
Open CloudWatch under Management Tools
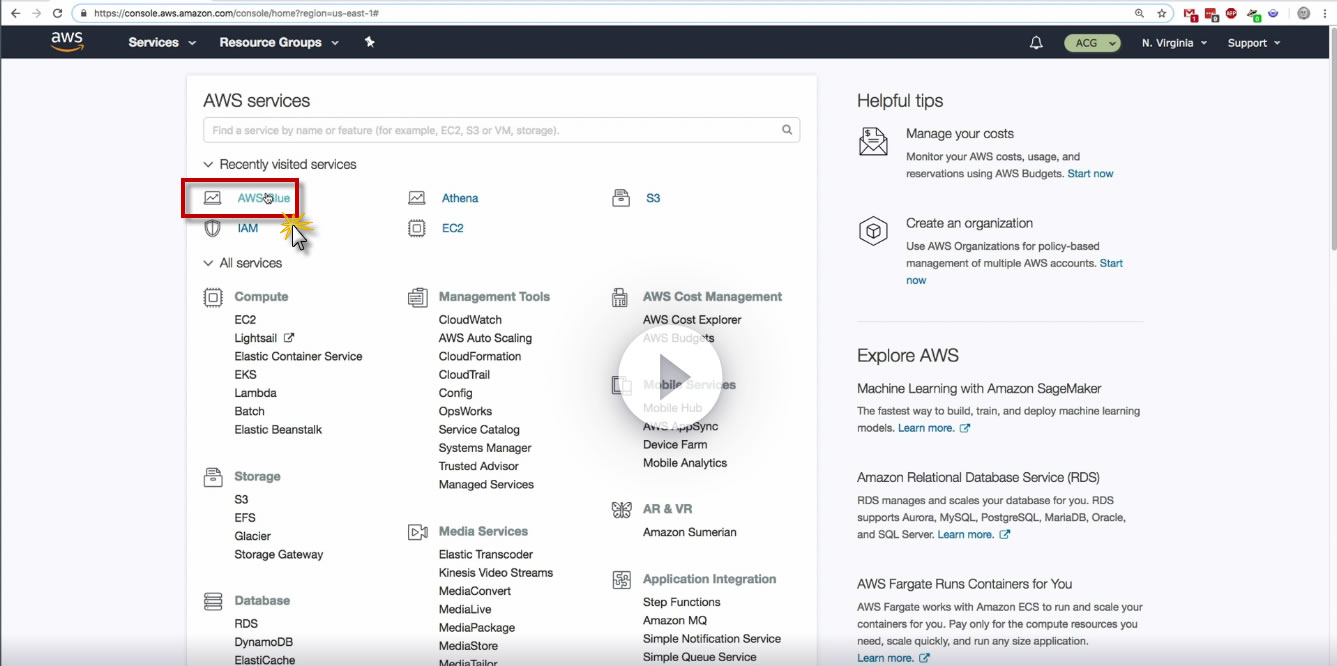point(470,320)
